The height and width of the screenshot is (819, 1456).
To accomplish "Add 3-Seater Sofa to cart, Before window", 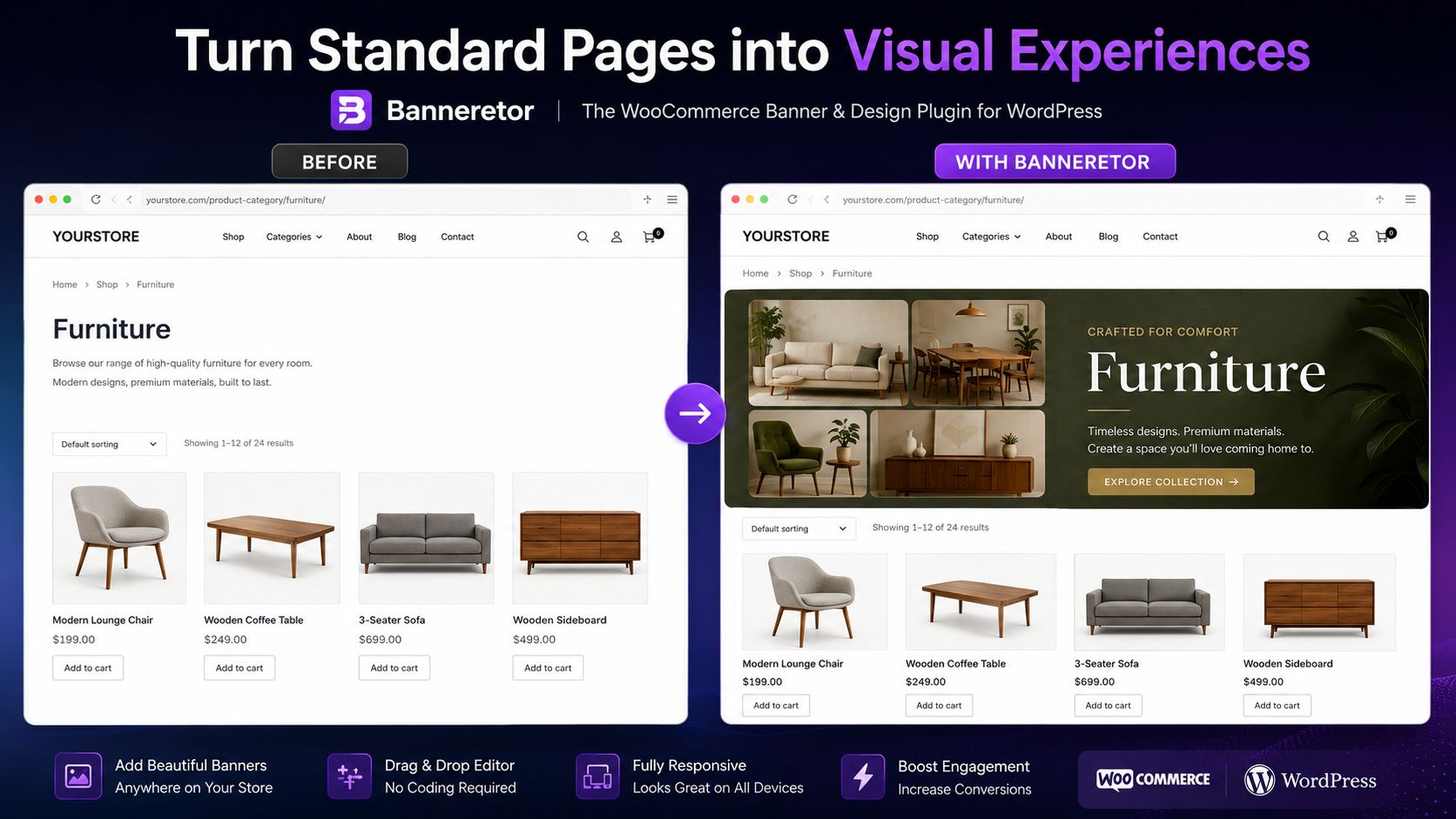I will point(394,668).
